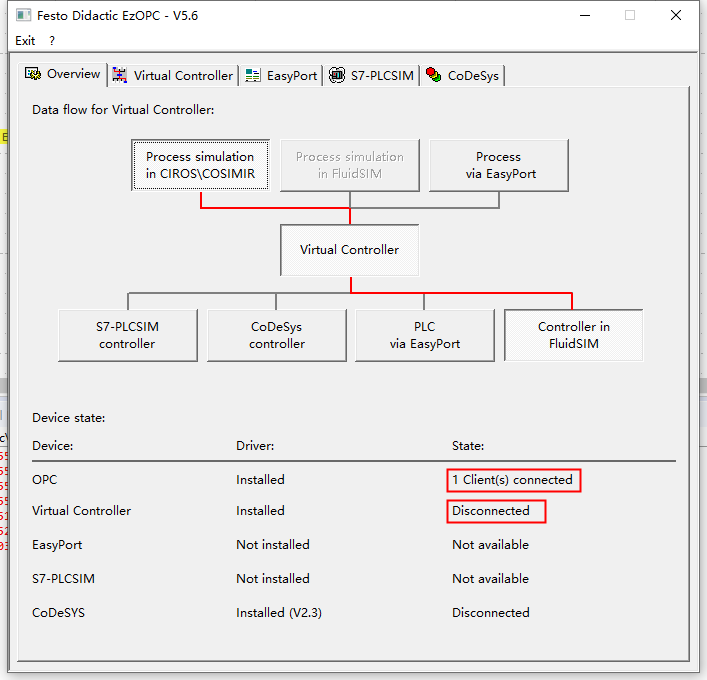Screen dimensions: 707x680
Task: Select Controller in FluidSIM button
Action: (x=574, y=335)
